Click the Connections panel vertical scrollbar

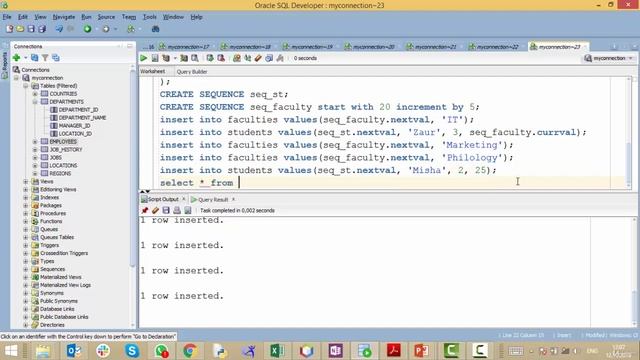tap(133, 196)
